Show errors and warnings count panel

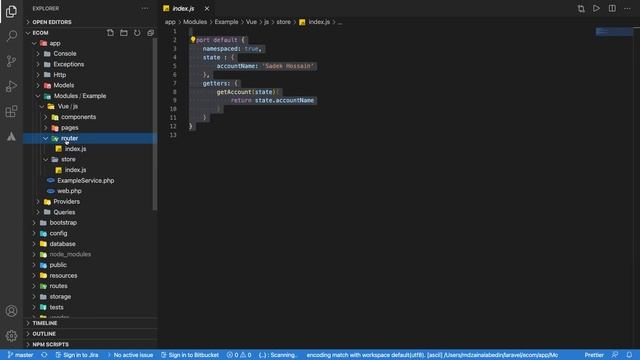point(239,355)
